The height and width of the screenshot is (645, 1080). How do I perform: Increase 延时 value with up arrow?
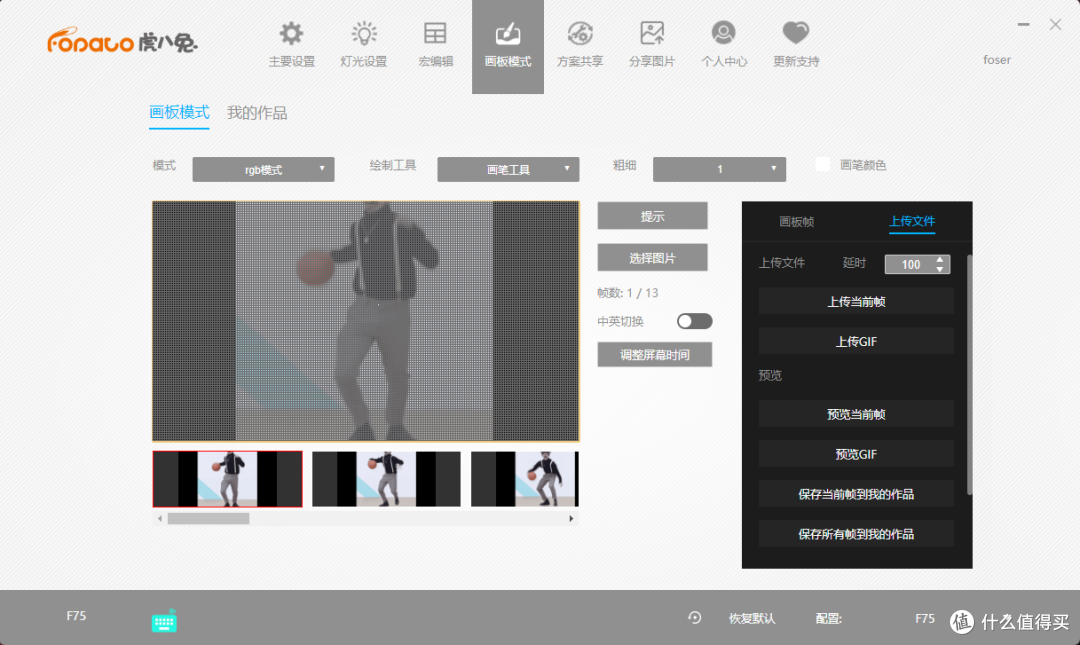939,260
